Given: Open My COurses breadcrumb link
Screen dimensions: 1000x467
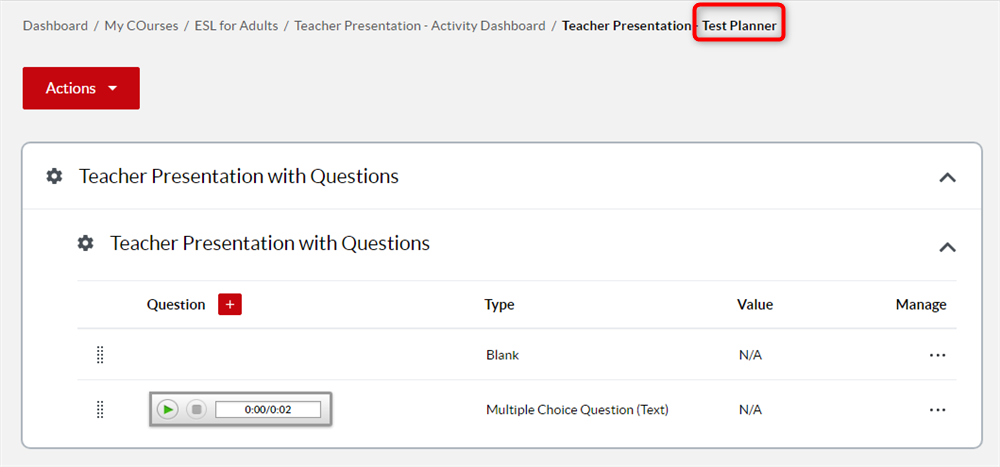Looking at the screenshot, I should pyautogui.click(x=140, y=25).
